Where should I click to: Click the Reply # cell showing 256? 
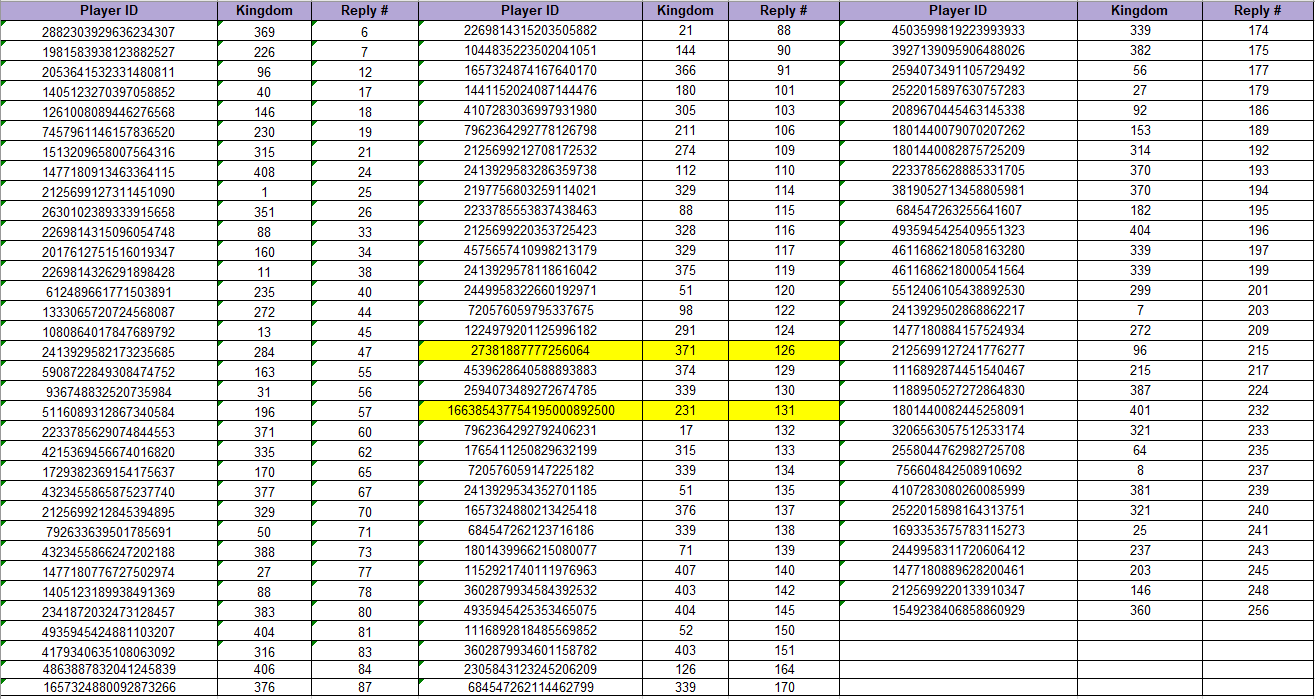point(1258,610)
